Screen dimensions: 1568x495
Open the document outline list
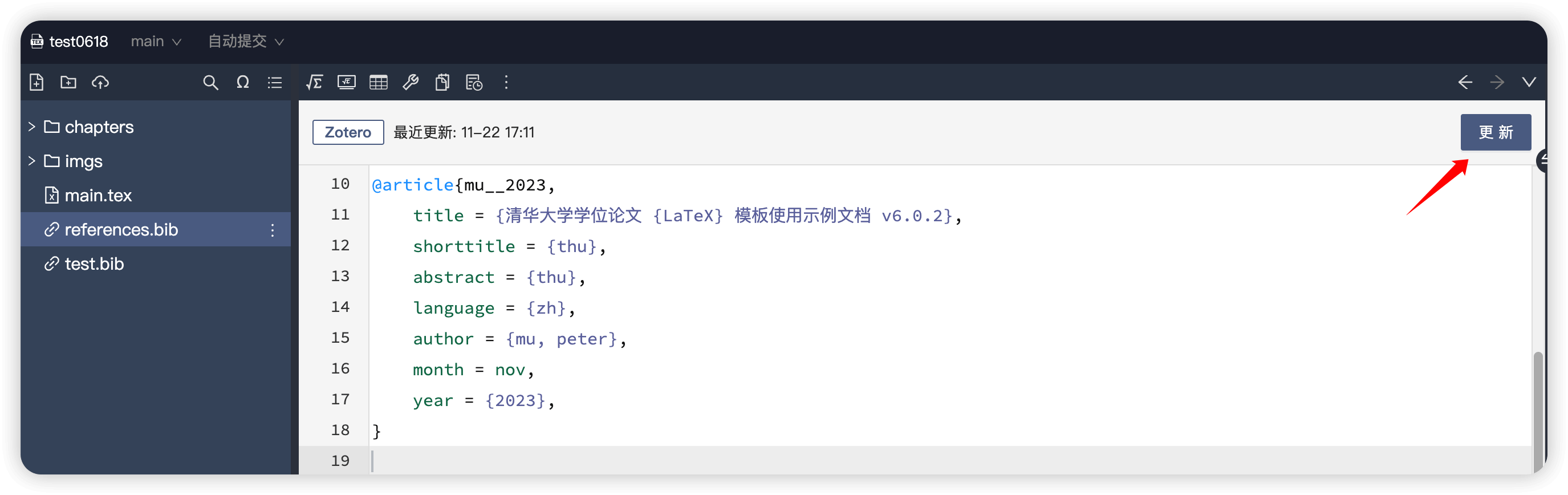click(274, 82)
